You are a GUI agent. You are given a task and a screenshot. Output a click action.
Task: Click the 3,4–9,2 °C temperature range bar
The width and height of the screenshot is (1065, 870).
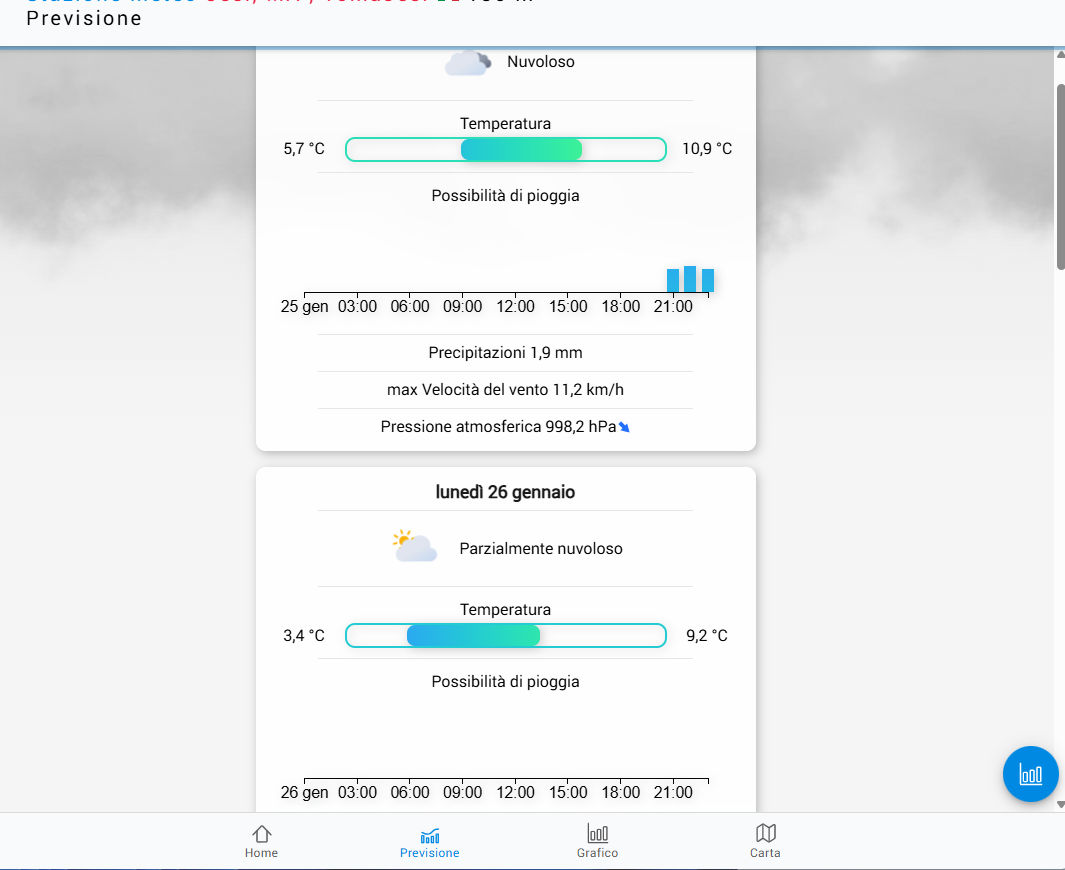click(505, 635)
